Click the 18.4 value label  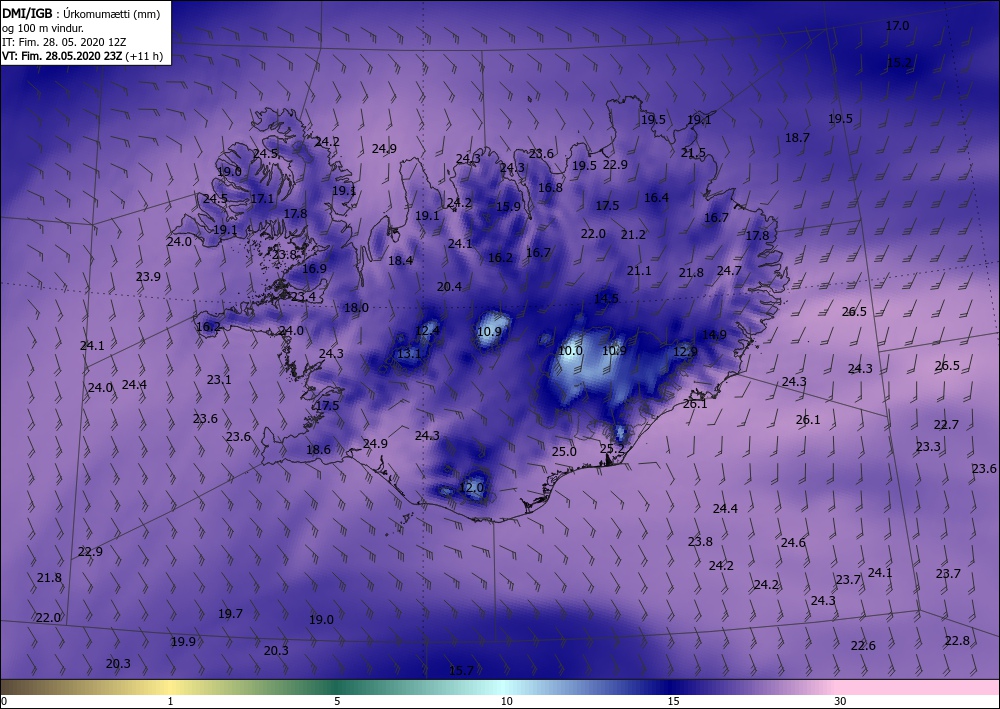coord(401,260)
